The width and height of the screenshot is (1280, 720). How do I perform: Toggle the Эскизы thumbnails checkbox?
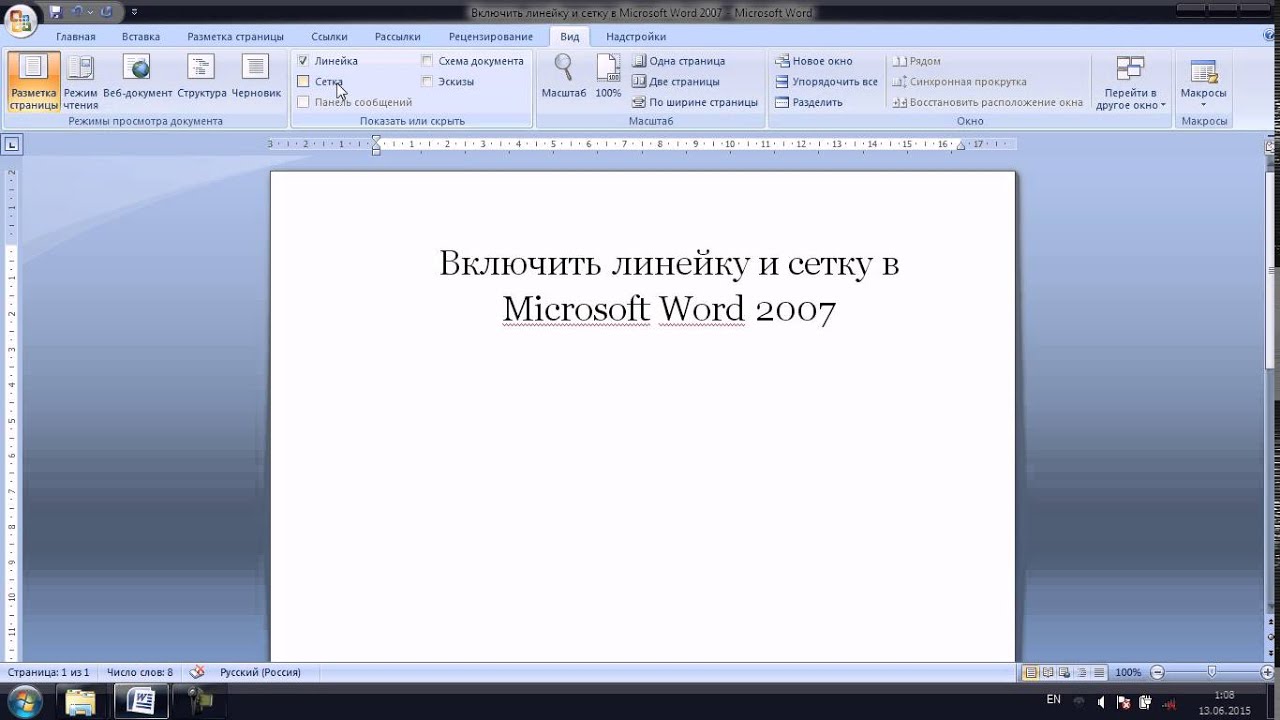coord(428,81)
